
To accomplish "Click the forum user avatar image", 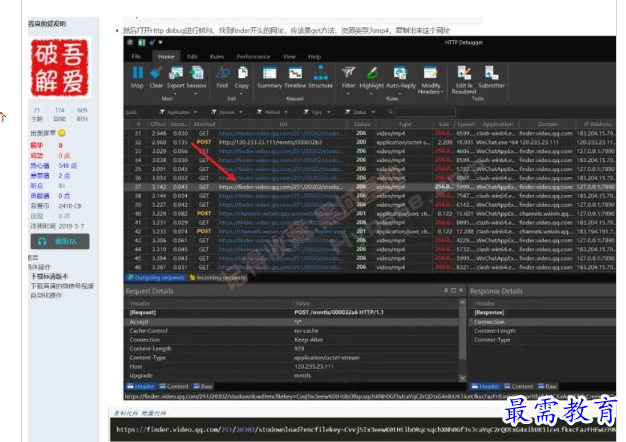I will tap(59, 67).
